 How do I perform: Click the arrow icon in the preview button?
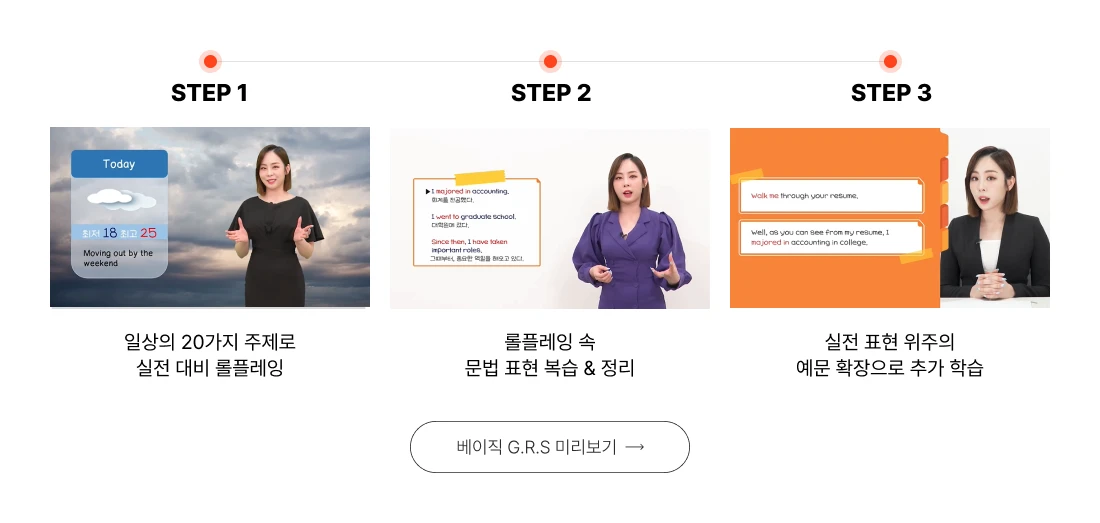tap(634, 447)
